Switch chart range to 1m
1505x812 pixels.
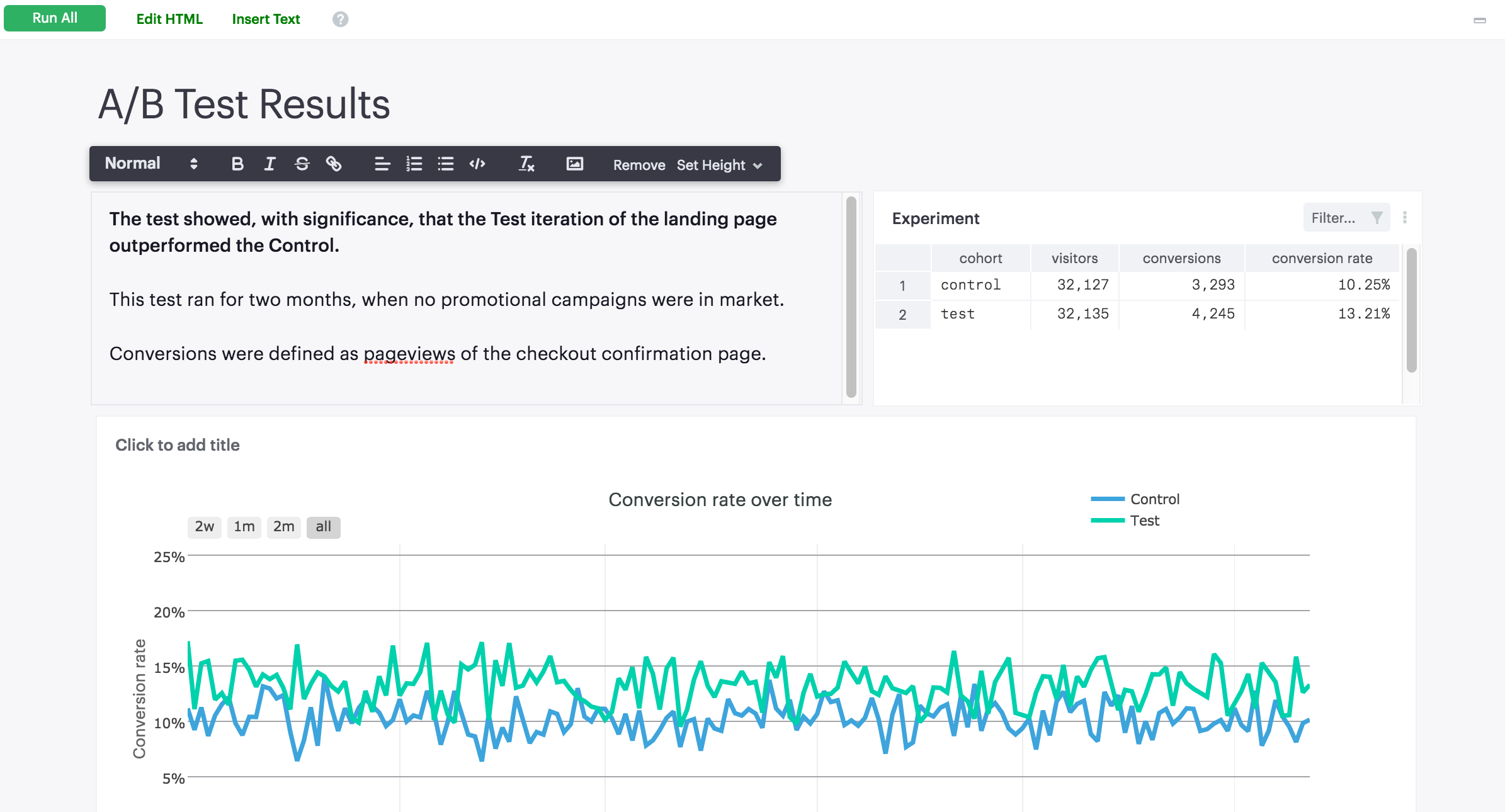[244, 527]
